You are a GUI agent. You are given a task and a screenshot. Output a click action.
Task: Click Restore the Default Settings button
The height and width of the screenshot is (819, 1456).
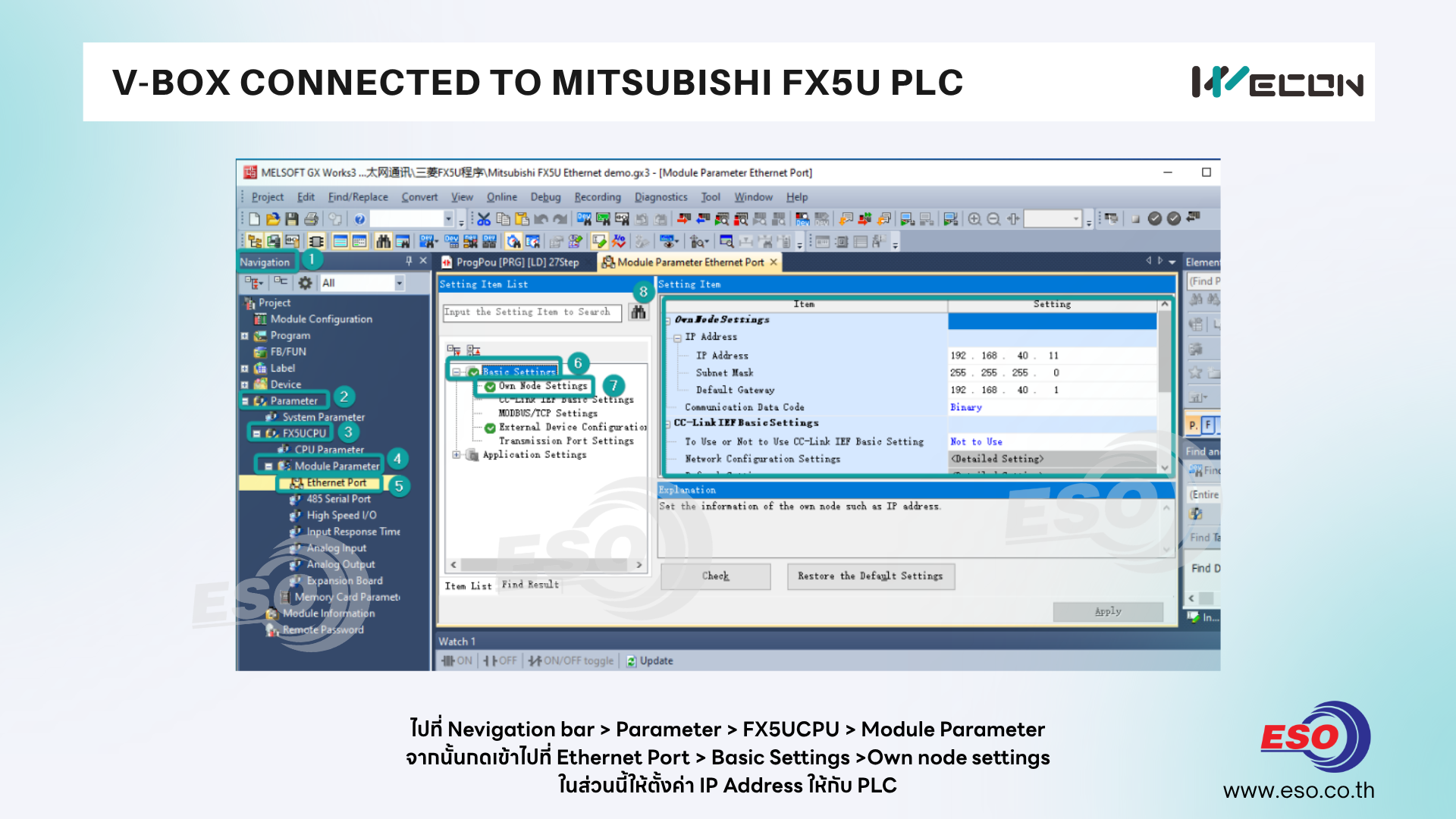[x=871, y=576]
